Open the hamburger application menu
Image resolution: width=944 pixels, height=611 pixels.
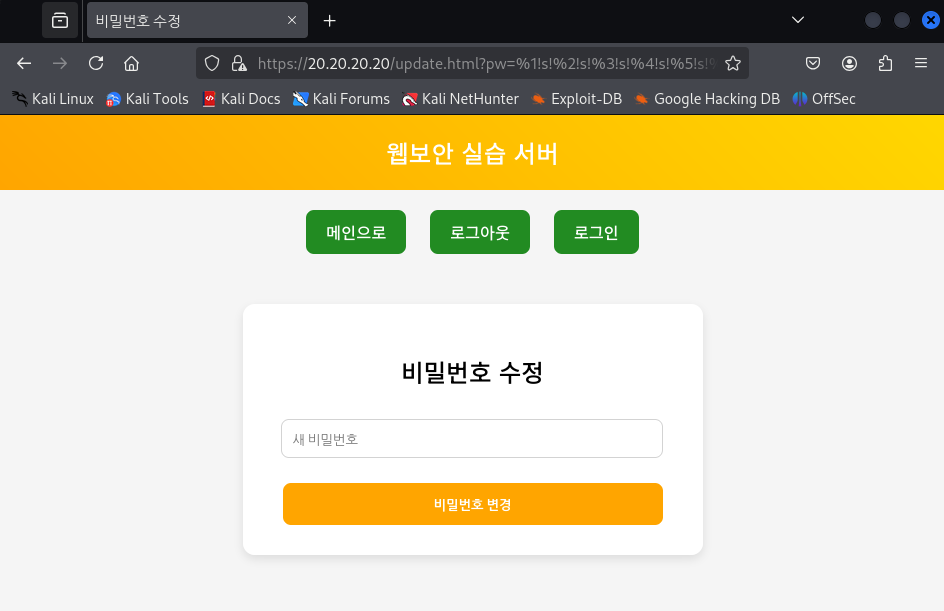pyautogui.click(x=921, y=63)
